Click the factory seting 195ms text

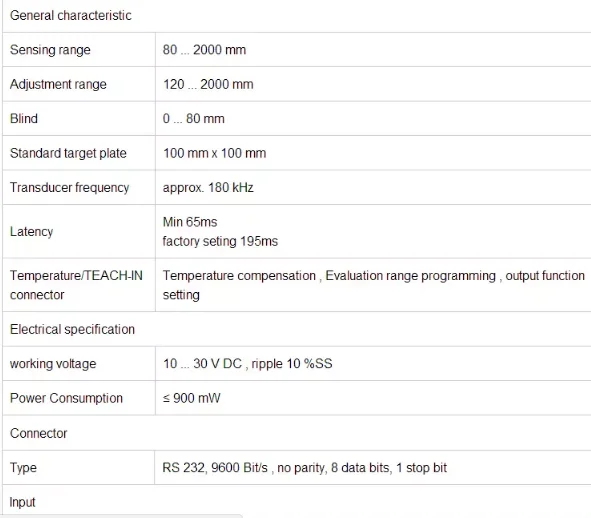(220, 241)
